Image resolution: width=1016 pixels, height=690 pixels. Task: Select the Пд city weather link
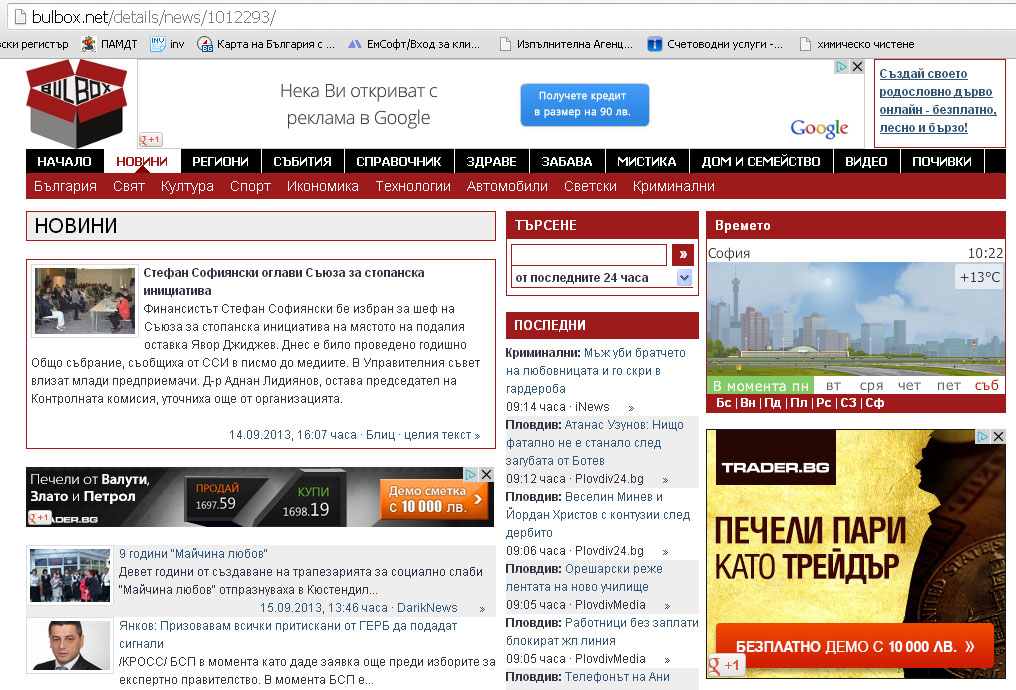(772, 403)
